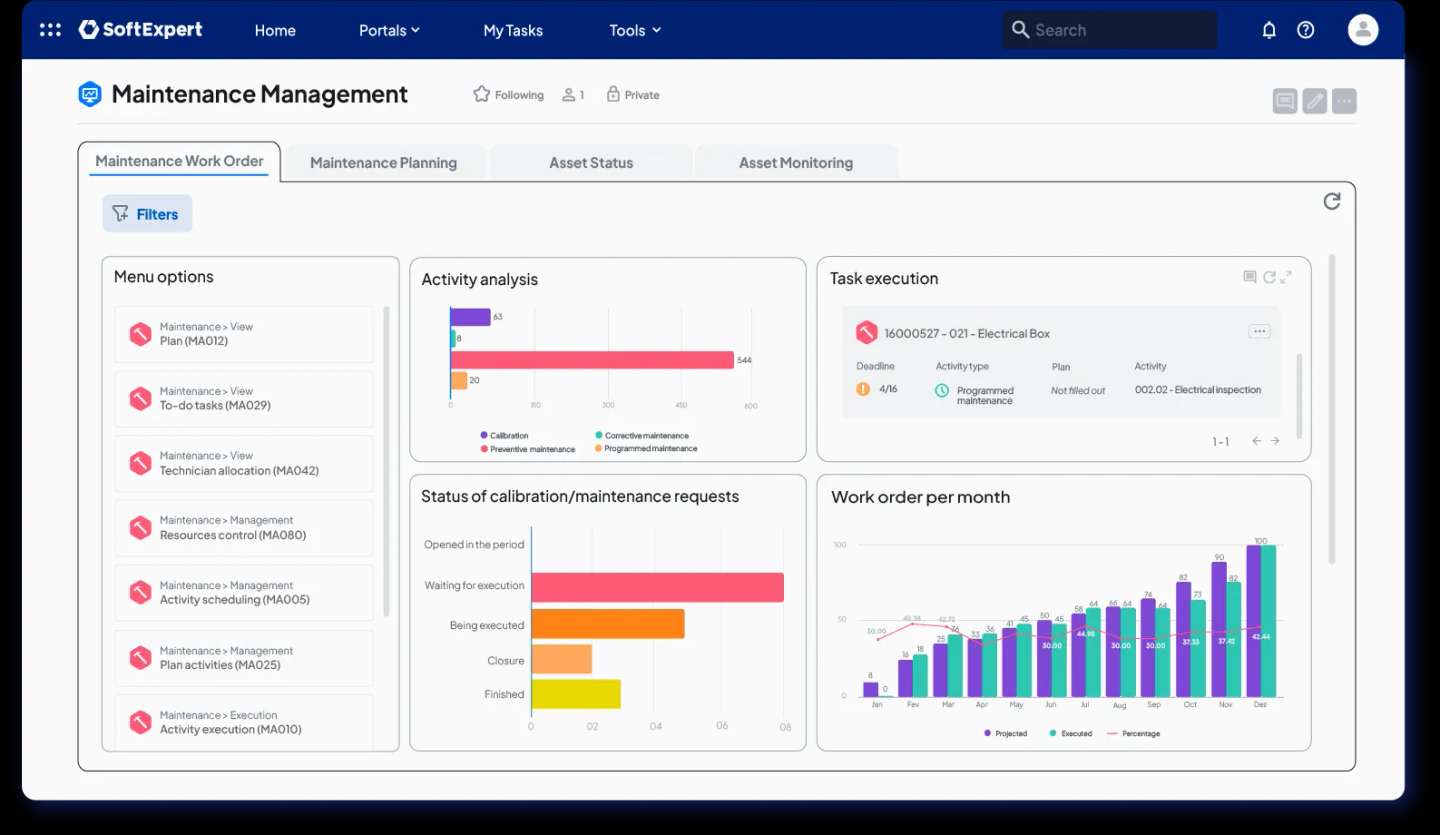The width and height of the screenshot is (1440, 835).
Task: Refresh the dashboard with the reload icon
Action: pos(1331,201)
